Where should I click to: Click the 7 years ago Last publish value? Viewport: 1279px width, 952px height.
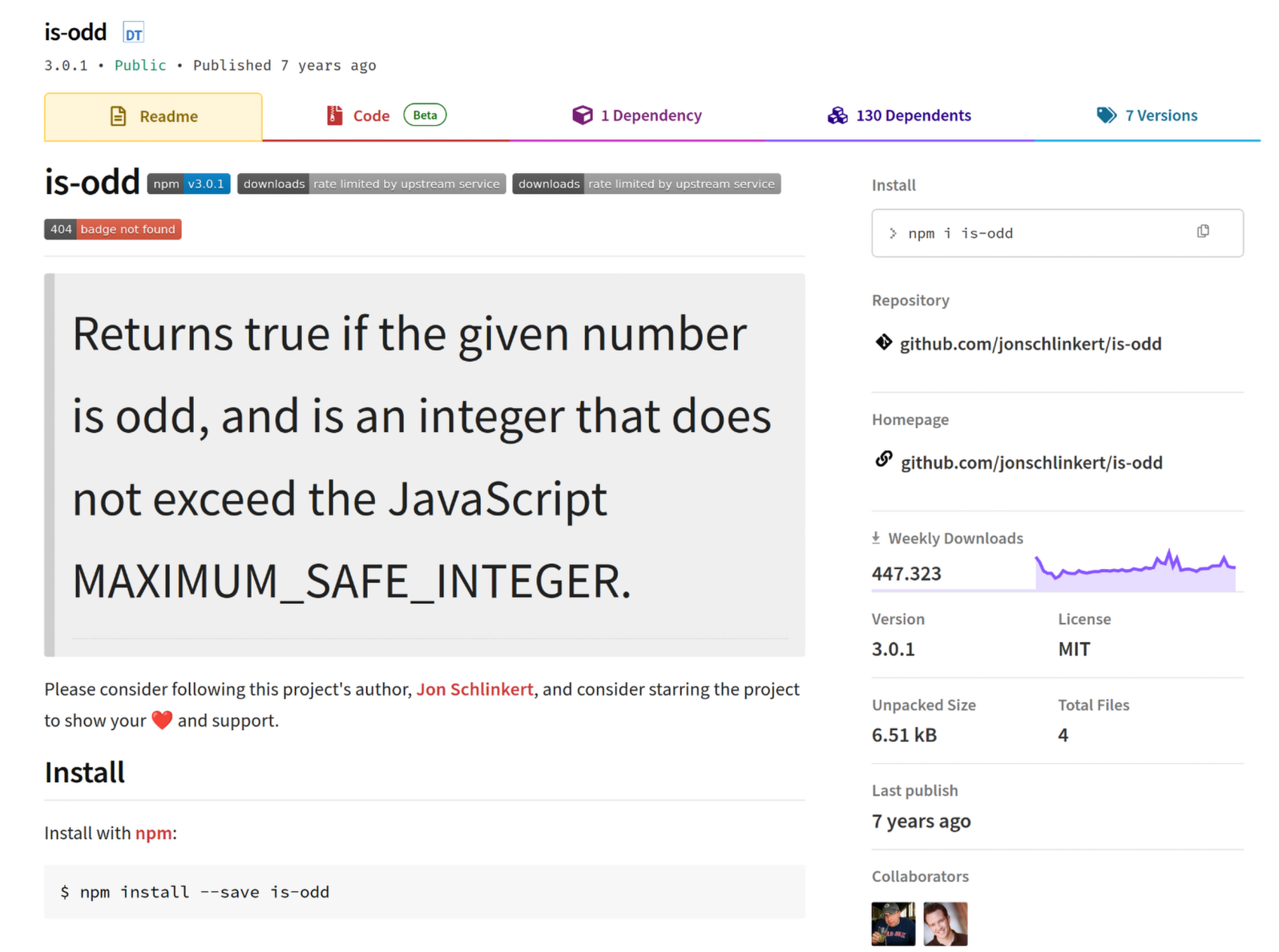click(x=921, y=821)
